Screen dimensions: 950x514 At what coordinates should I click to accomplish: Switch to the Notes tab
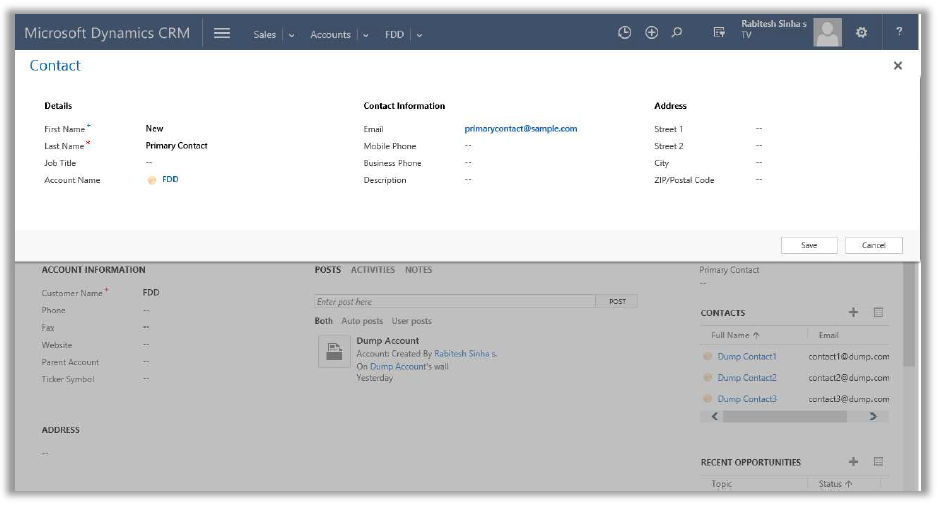point(418,270)
